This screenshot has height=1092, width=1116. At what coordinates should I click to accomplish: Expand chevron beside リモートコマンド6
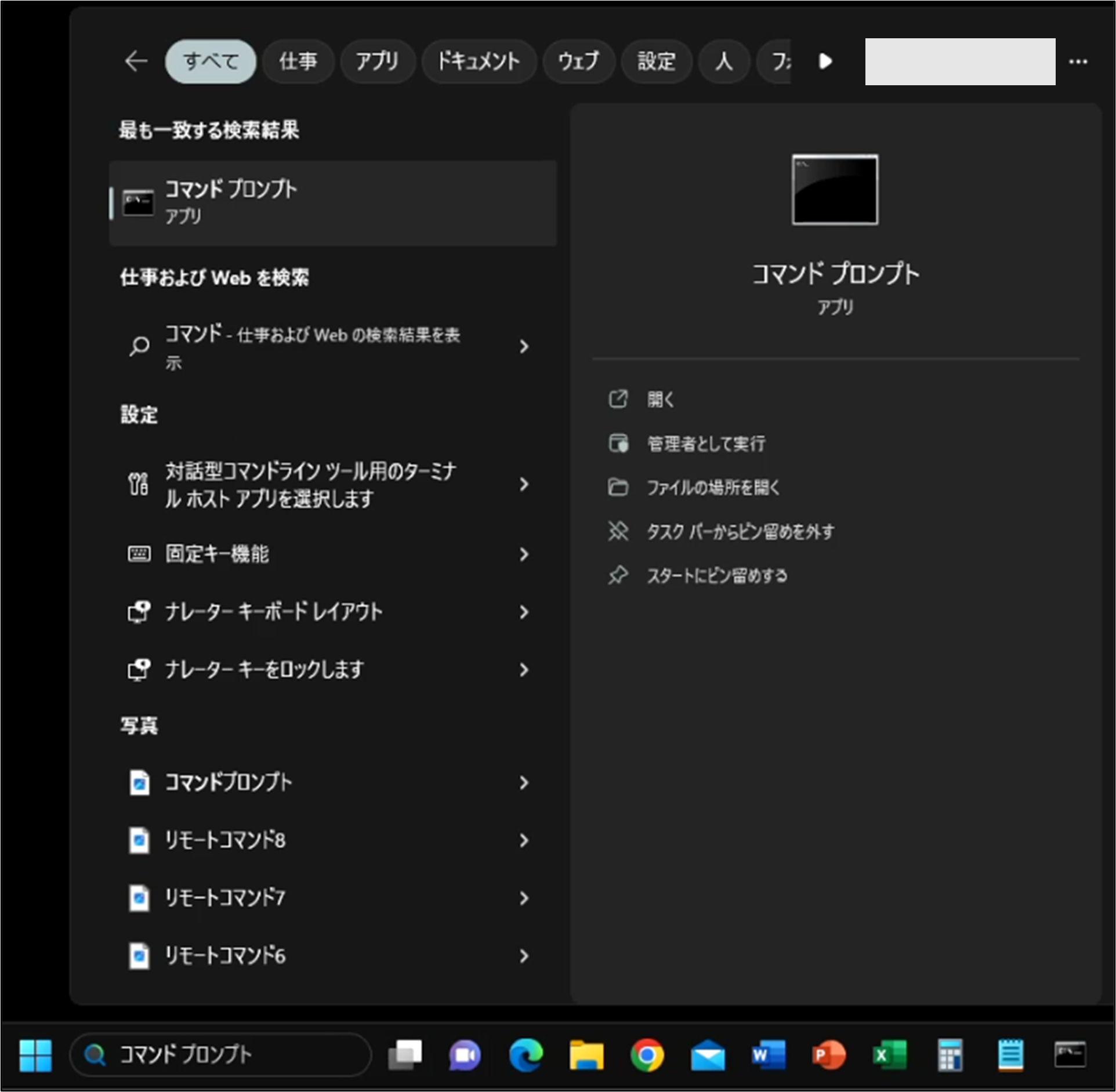pos(524,956)
